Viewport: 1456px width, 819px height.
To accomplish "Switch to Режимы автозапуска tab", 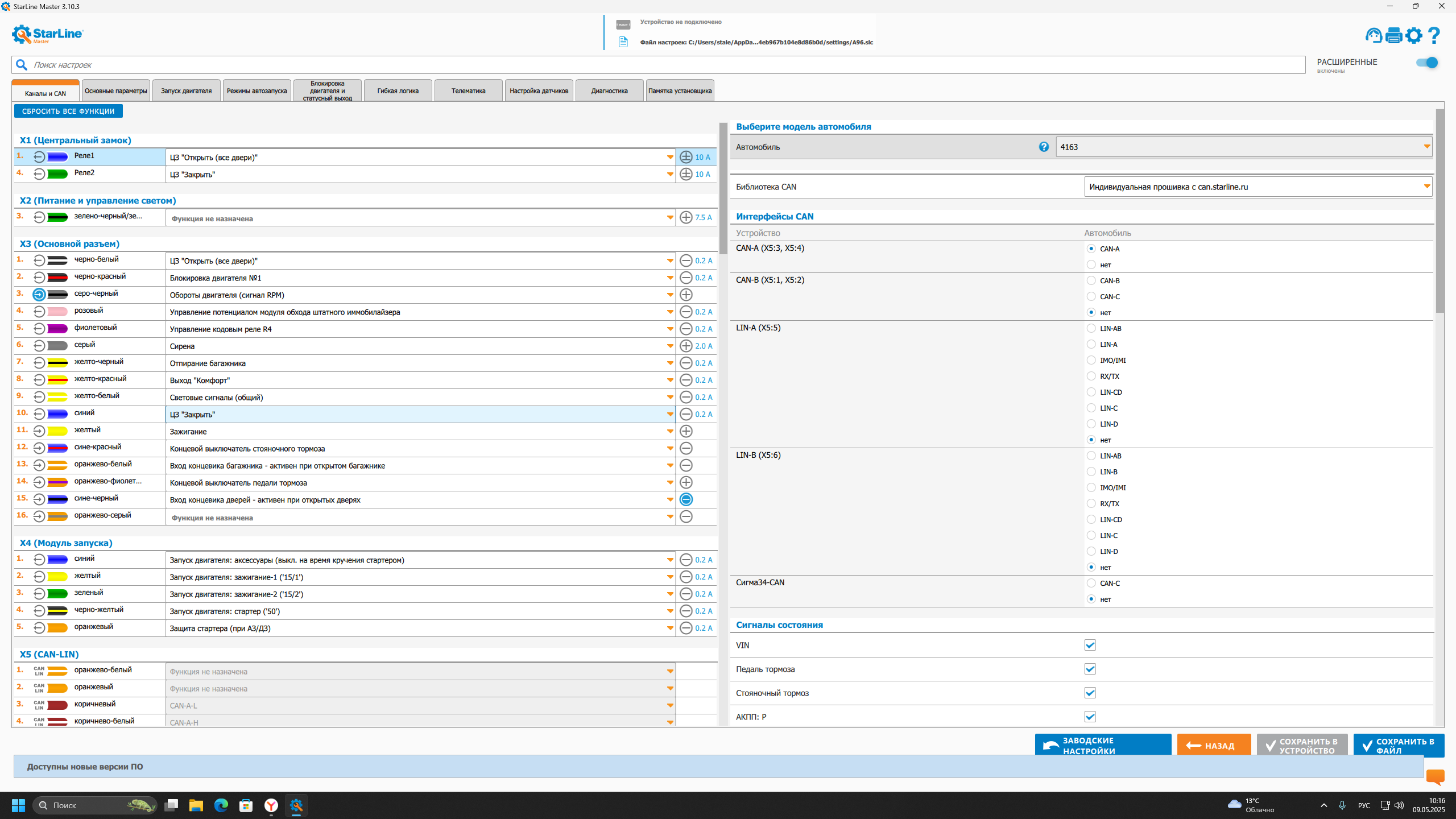I will (x=257, y=90).
